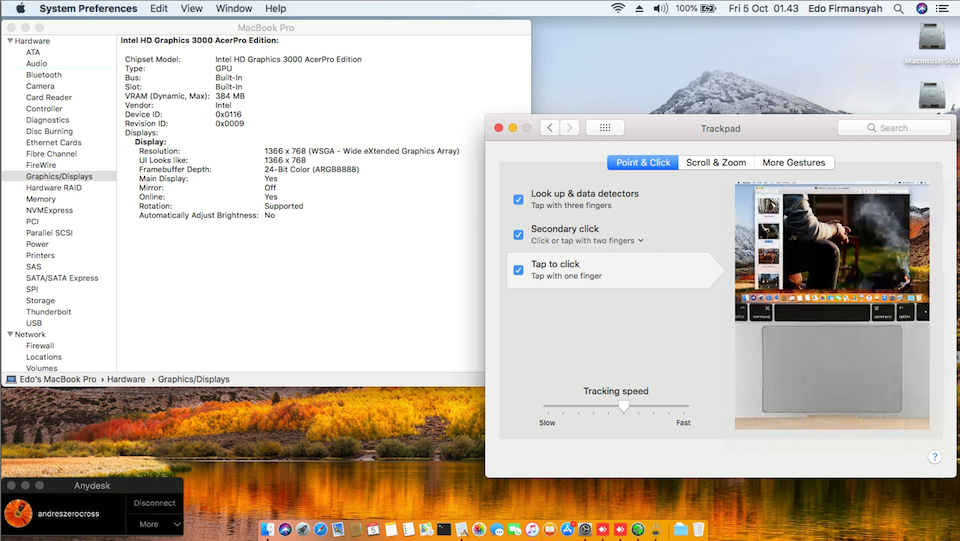The image size is (960, 541).
Task: Open App Store from the Dock
Action: [x=567, y=529]
